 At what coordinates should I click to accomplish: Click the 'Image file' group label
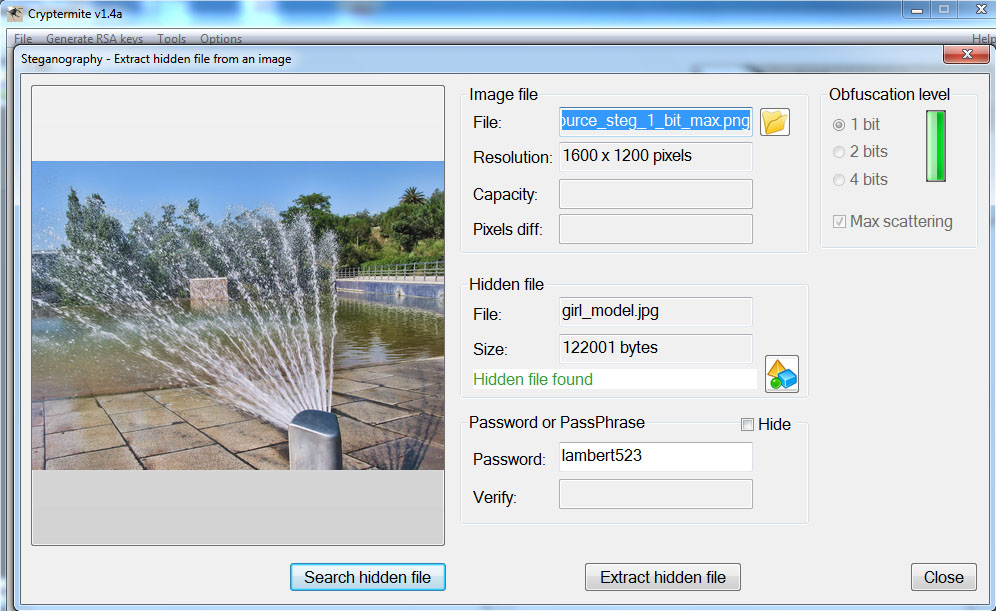(503, 95)
